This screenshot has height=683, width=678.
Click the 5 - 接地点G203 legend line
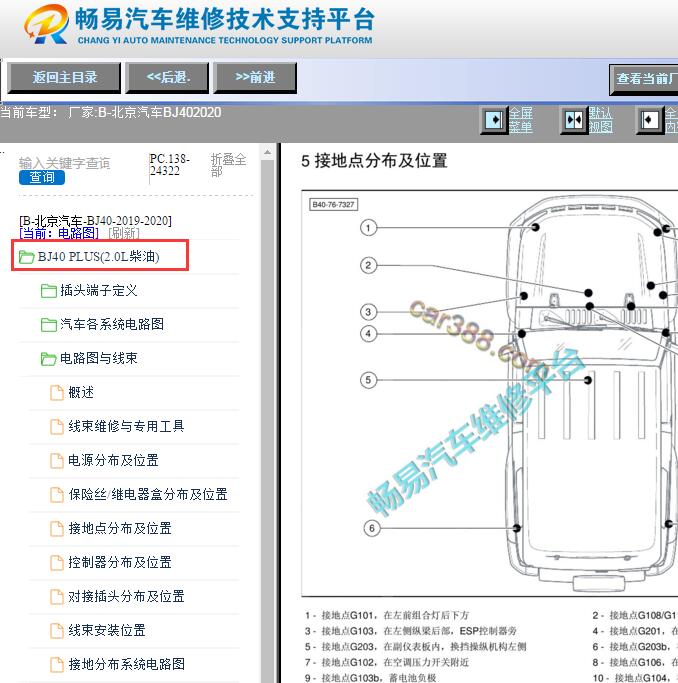coord(416,646)
